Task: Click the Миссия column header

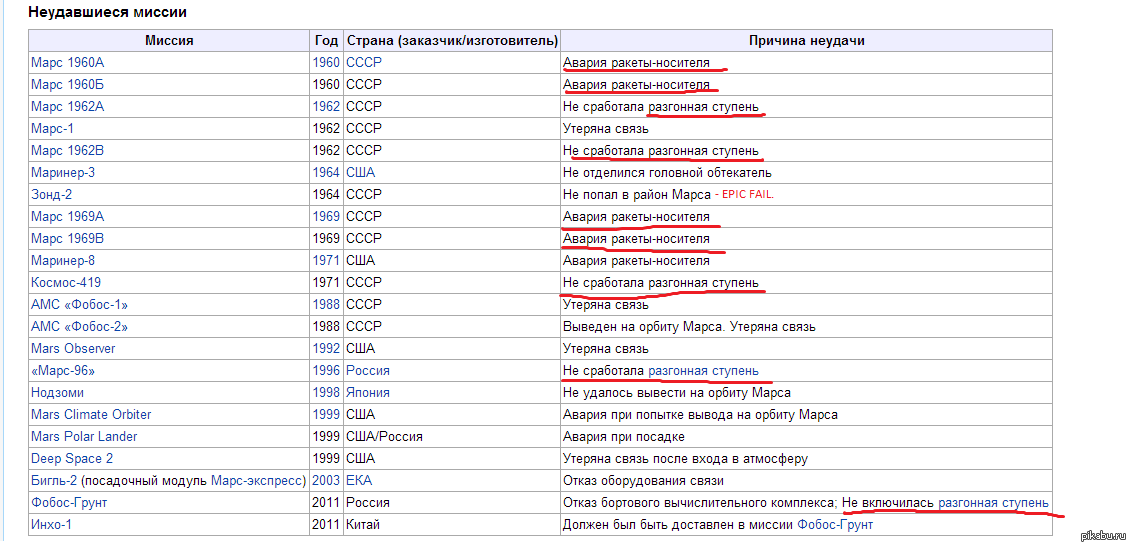Action: click(x=169, y=40)
